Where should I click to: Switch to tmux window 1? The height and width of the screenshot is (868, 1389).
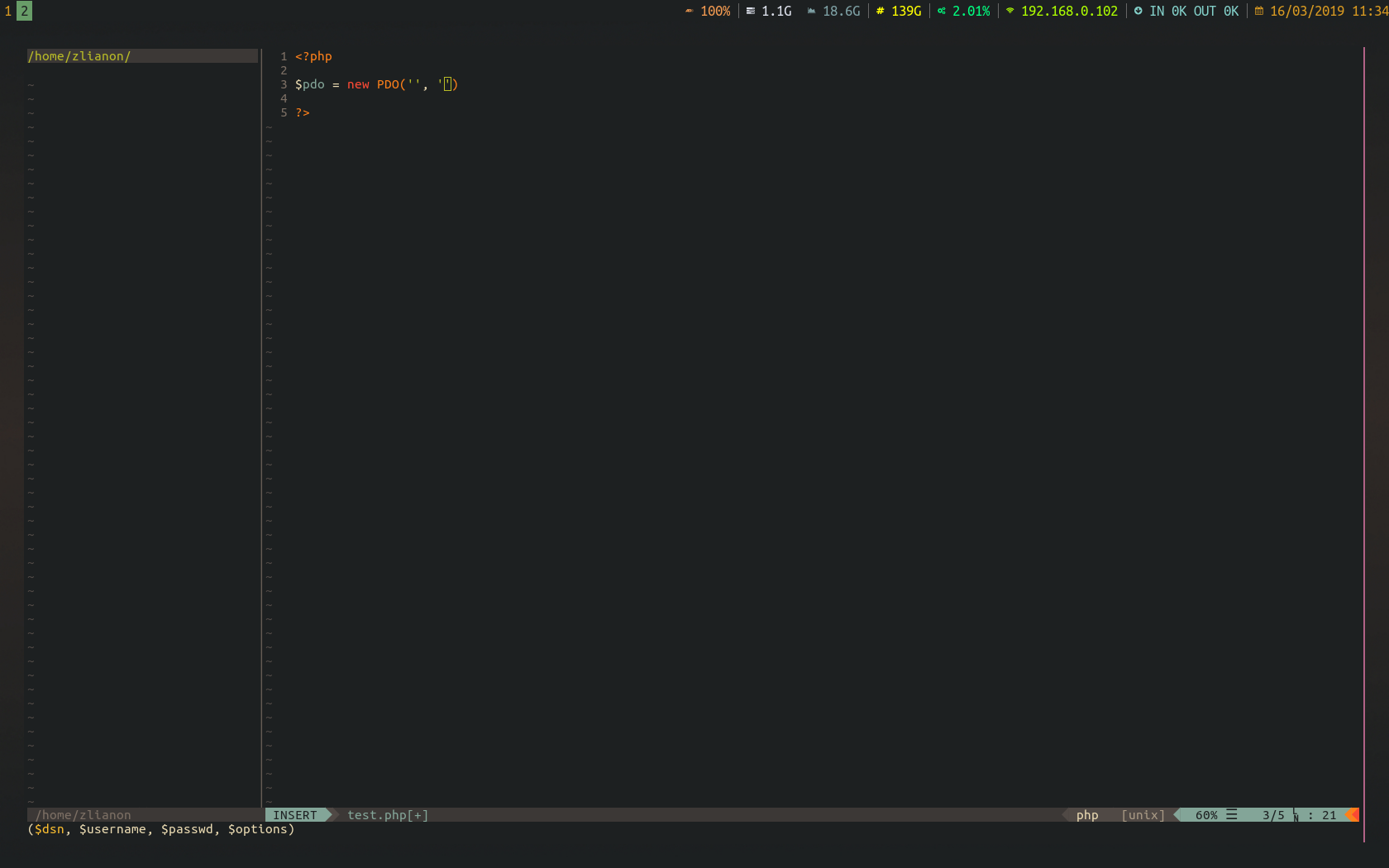(7, 11)
